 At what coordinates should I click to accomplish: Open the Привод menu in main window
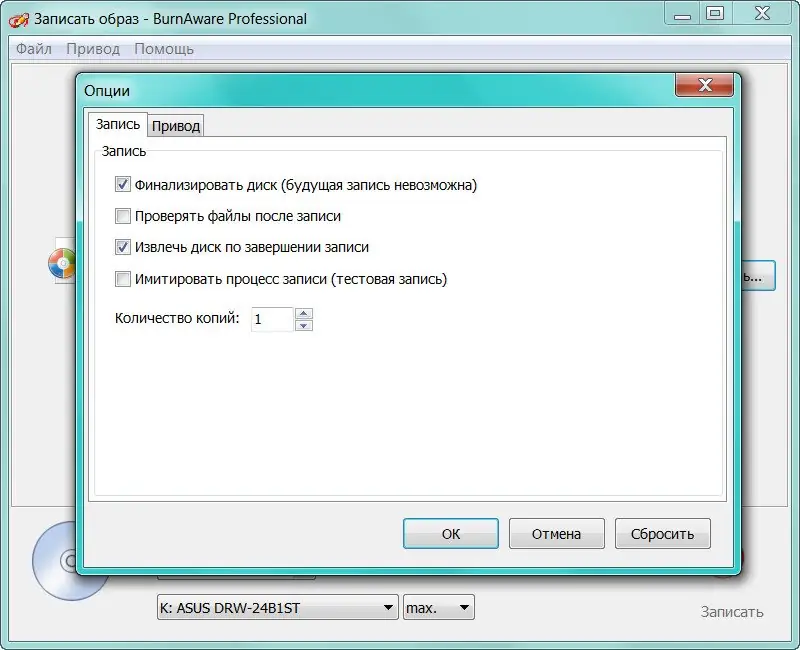point(93,49)
